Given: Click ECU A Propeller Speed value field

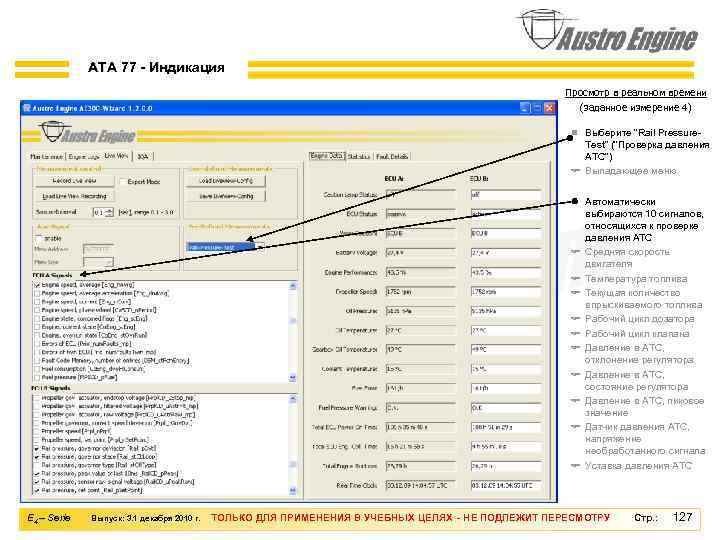Looking at the screenshot, I should tap(421, 292).
